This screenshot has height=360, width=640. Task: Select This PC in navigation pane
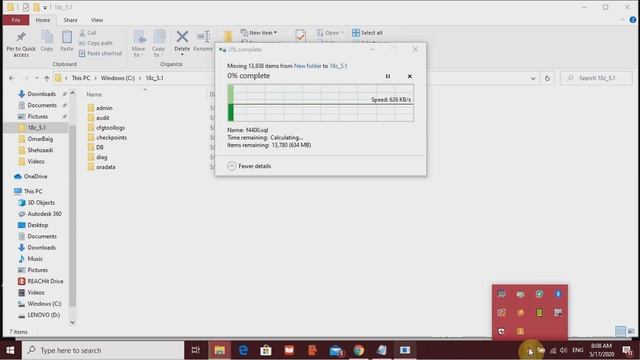[x=28, y=191]
